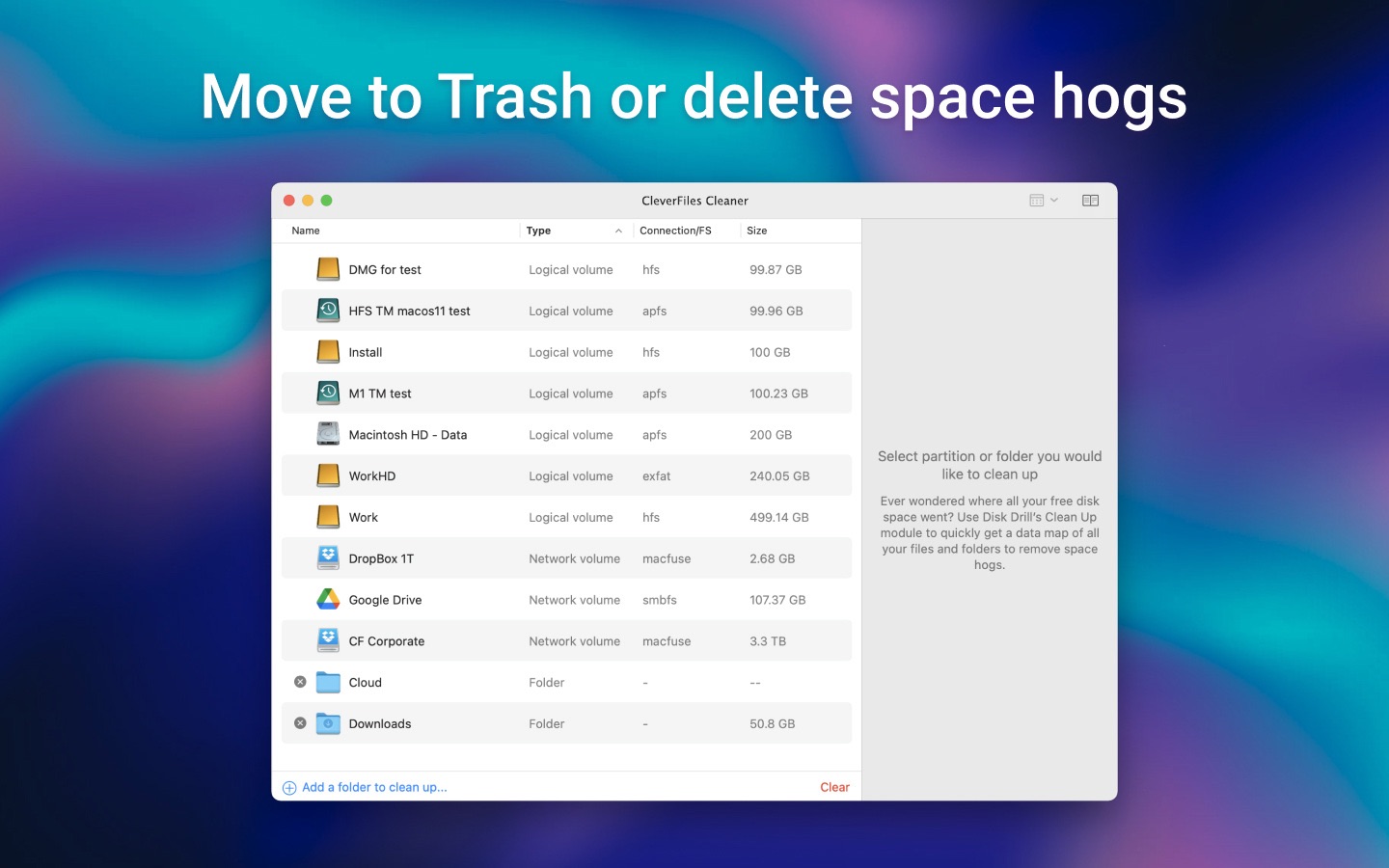Image resolution: width=1389 pixels, height=868 pixels.
Task: Click the Work volume drive icon
Action: 328,517
